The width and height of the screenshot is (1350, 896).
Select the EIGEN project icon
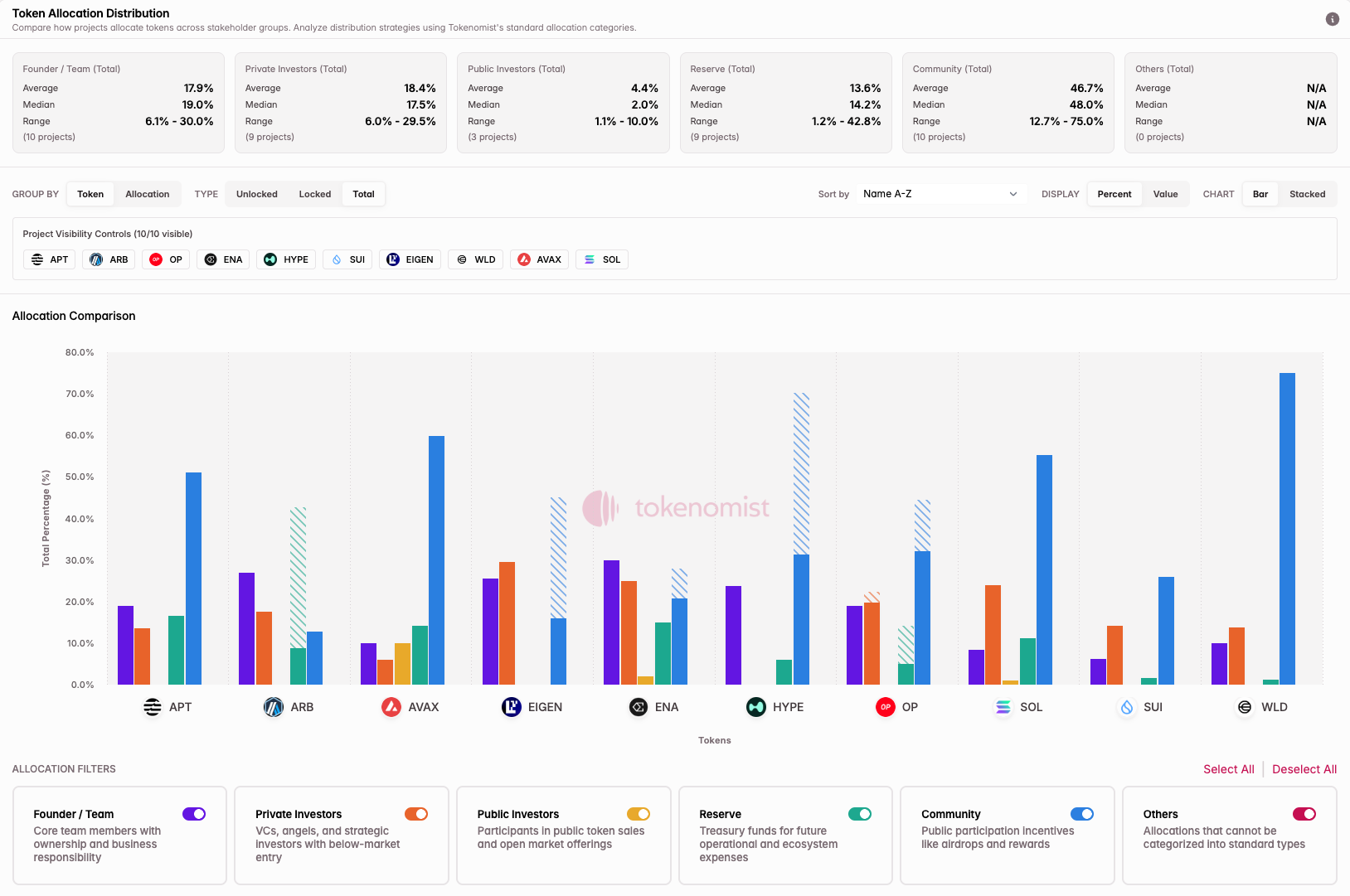pyautogui.click(x=393, y=259)
